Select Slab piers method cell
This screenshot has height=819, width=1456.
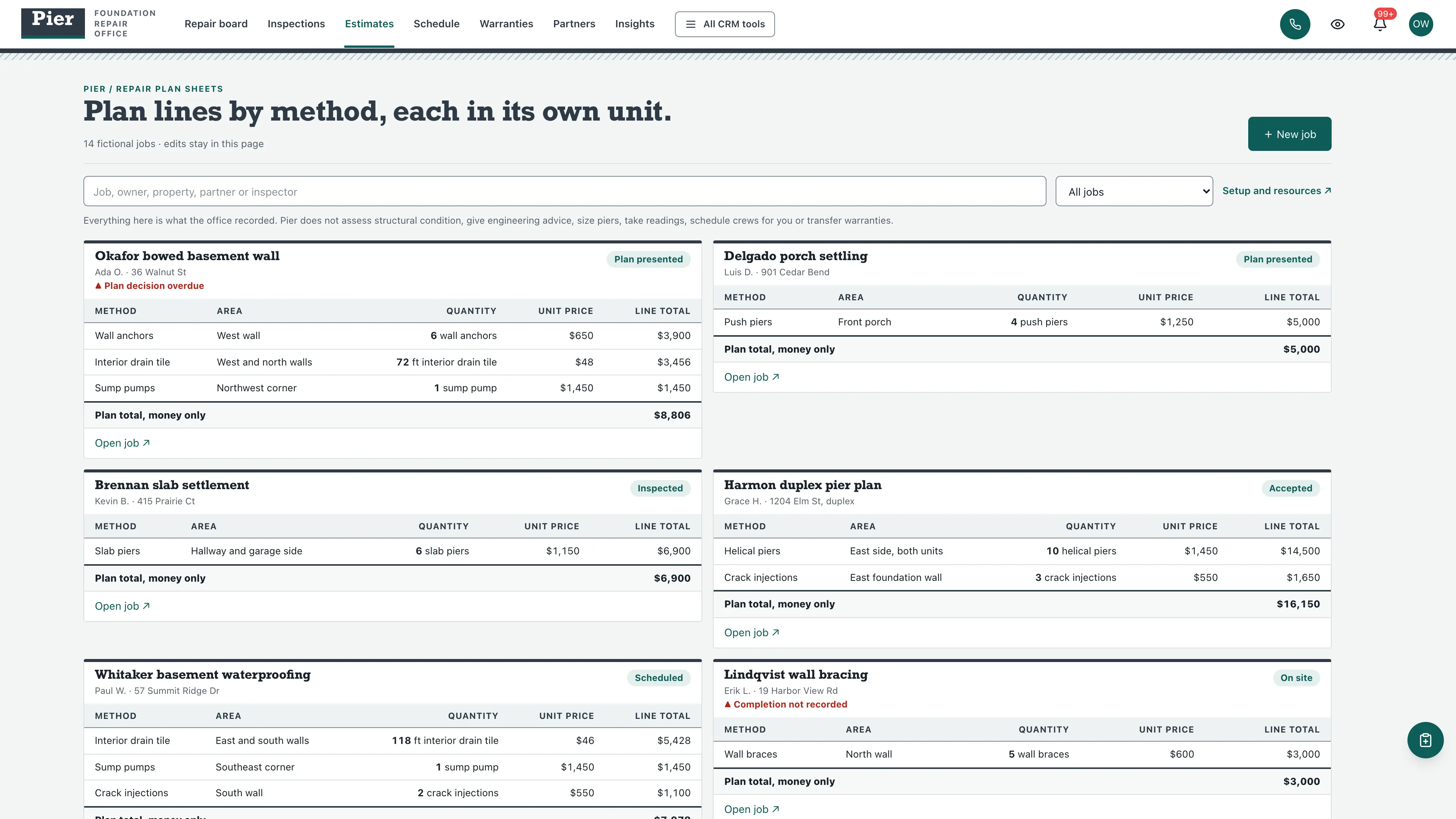click(117, 551)
